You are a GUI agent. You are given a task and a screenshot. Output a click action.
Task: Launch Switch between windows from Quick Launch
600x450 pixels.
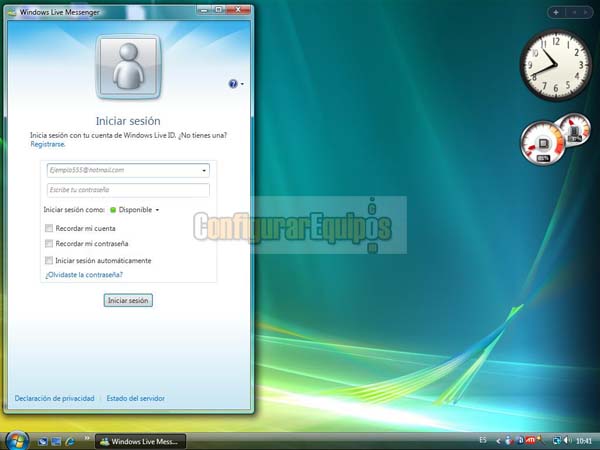click(56, 442)
